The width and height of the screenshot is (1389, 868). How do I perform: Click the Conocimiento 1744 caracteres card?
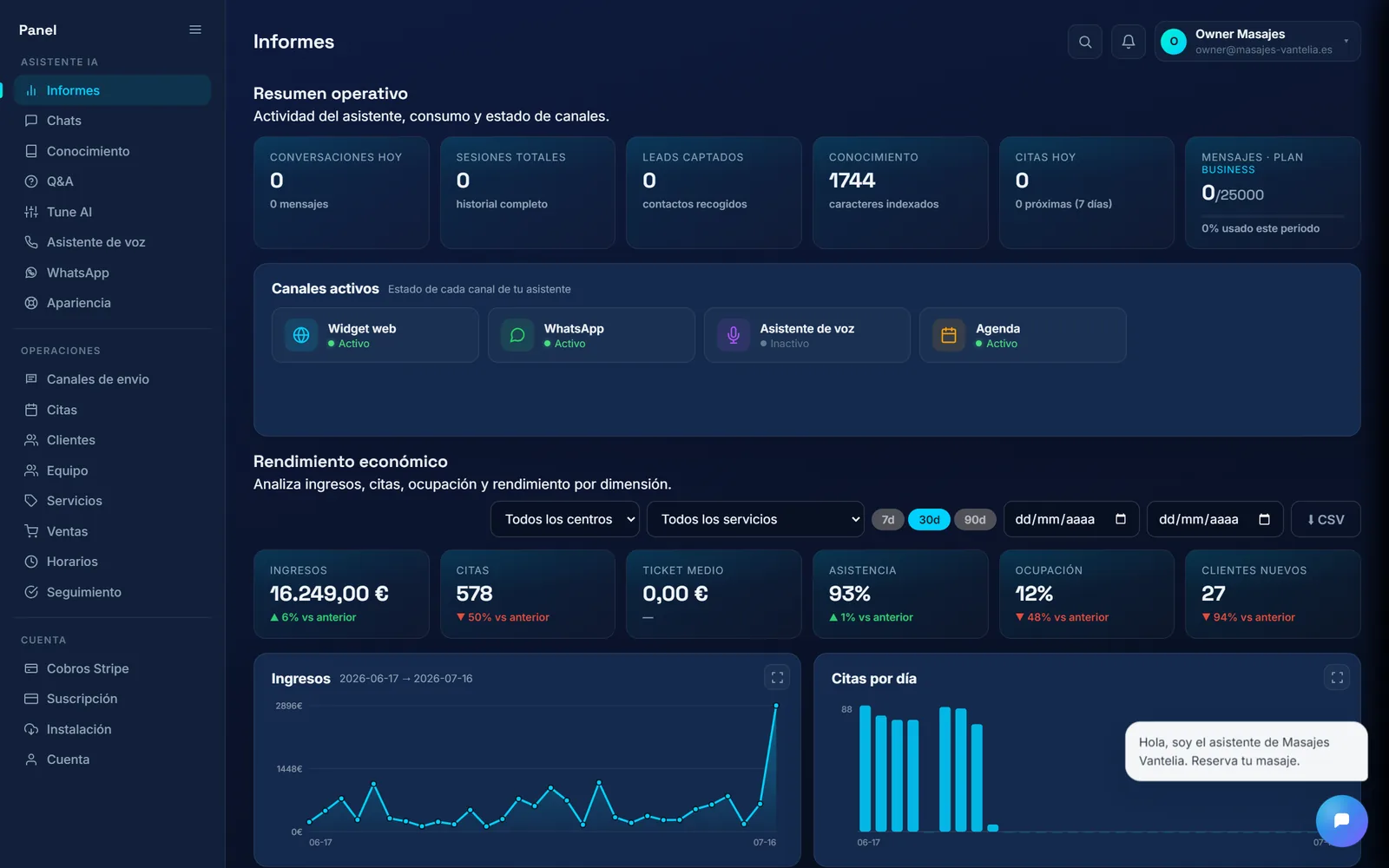click(900, 193)
